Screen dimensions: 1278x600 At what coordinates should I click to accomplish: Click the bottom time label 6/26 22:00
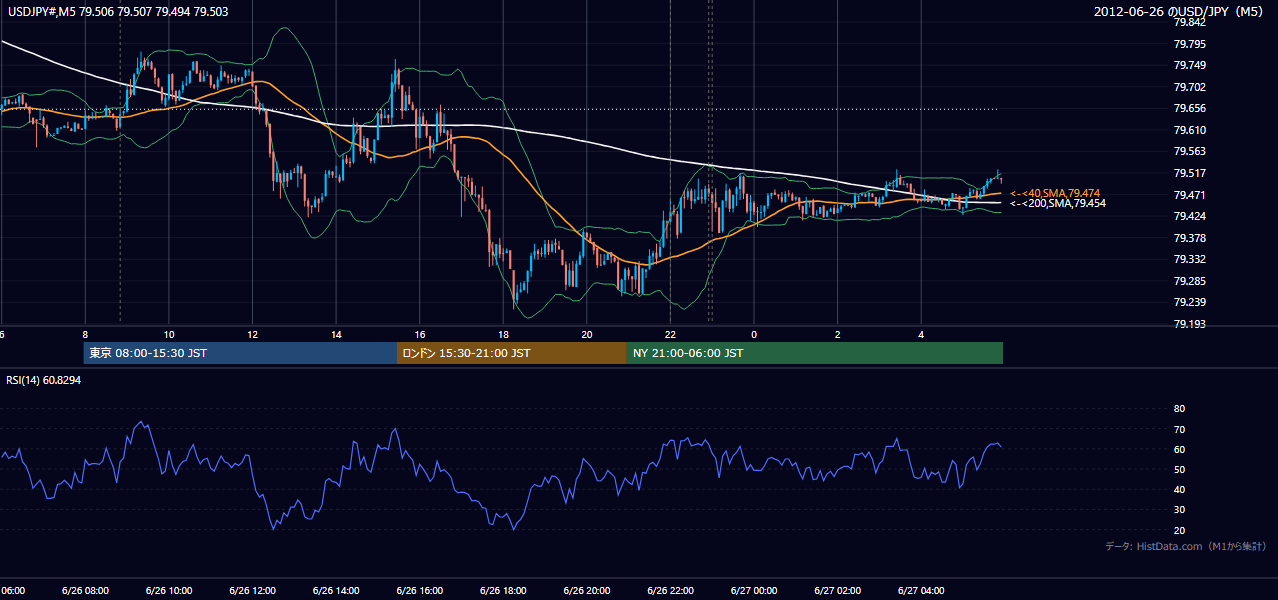670,591
